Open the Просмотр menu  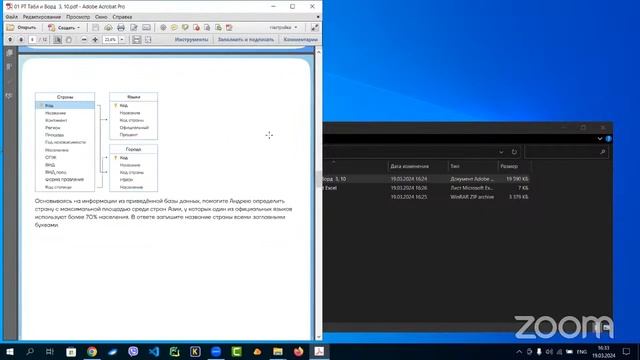click(x=78, y=17)
